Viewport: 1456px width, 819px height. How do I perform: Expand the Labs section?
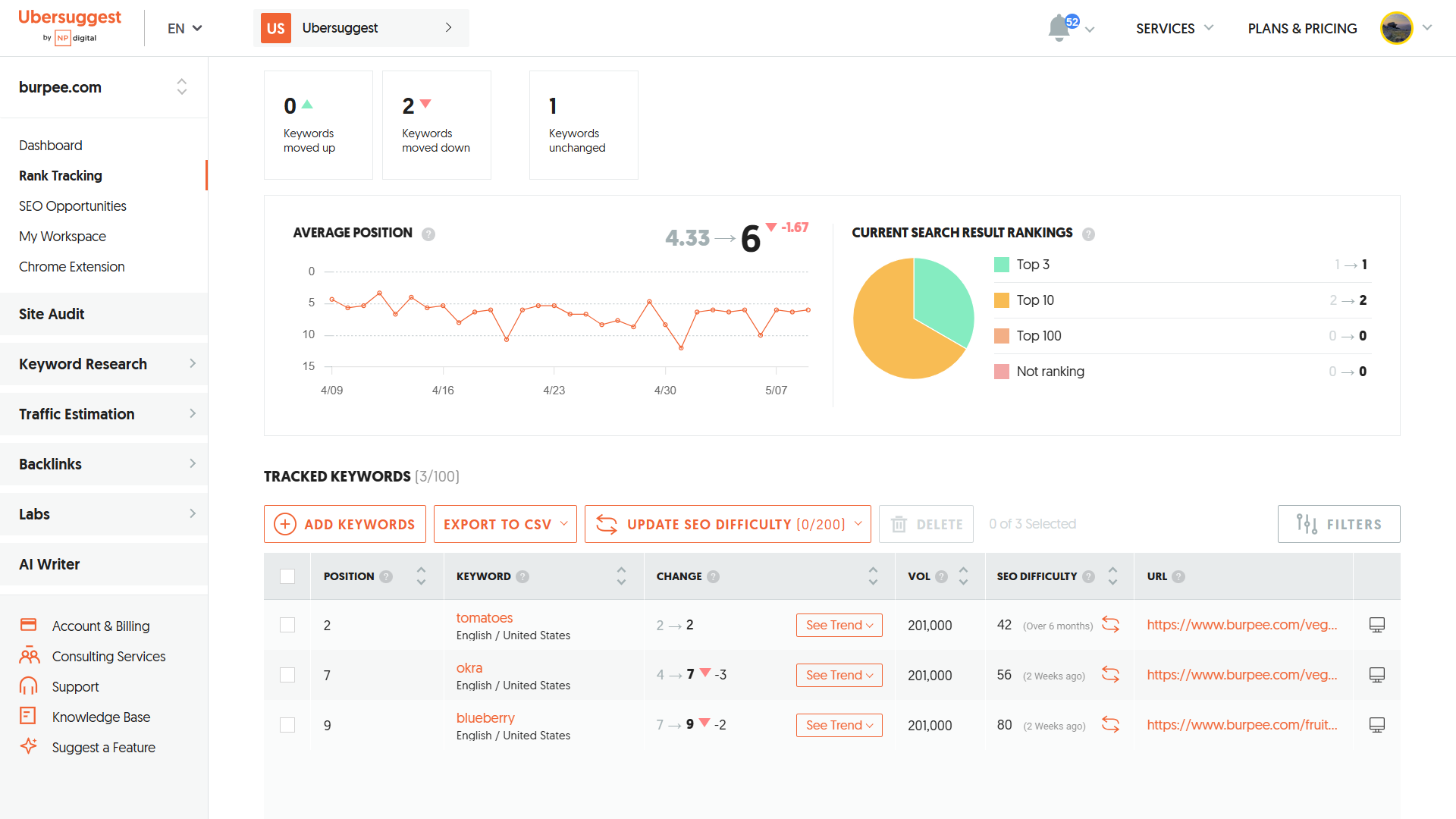point(104,514)
